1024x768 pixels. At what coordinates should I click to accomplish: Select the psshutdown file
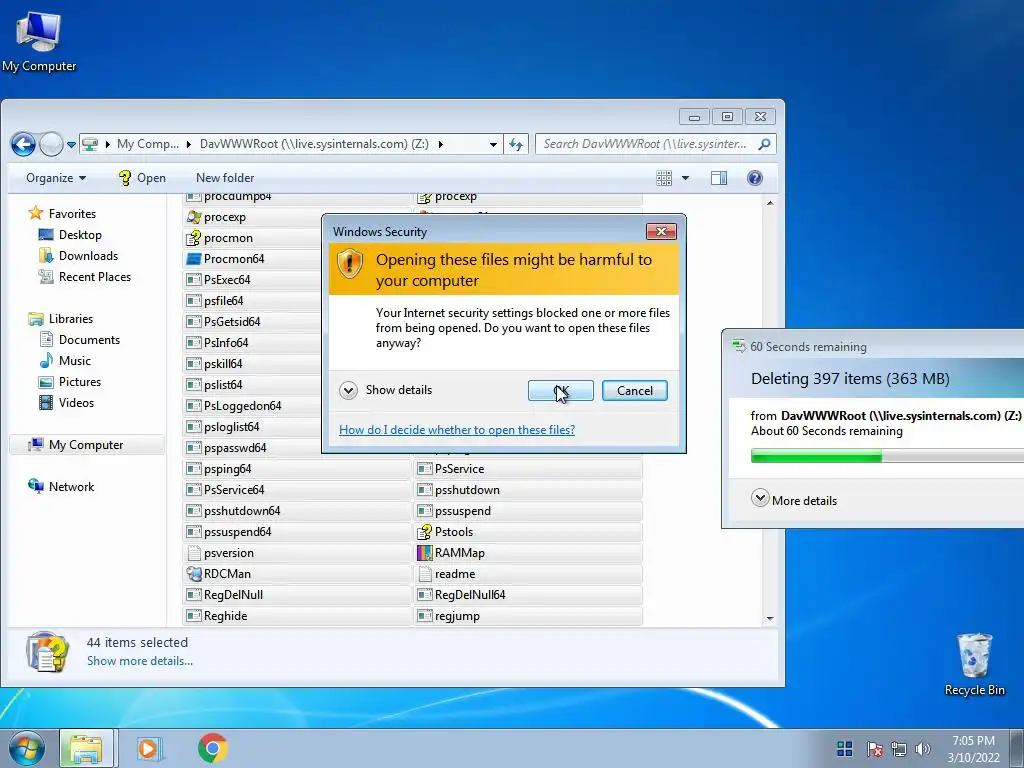pos(528,490)
